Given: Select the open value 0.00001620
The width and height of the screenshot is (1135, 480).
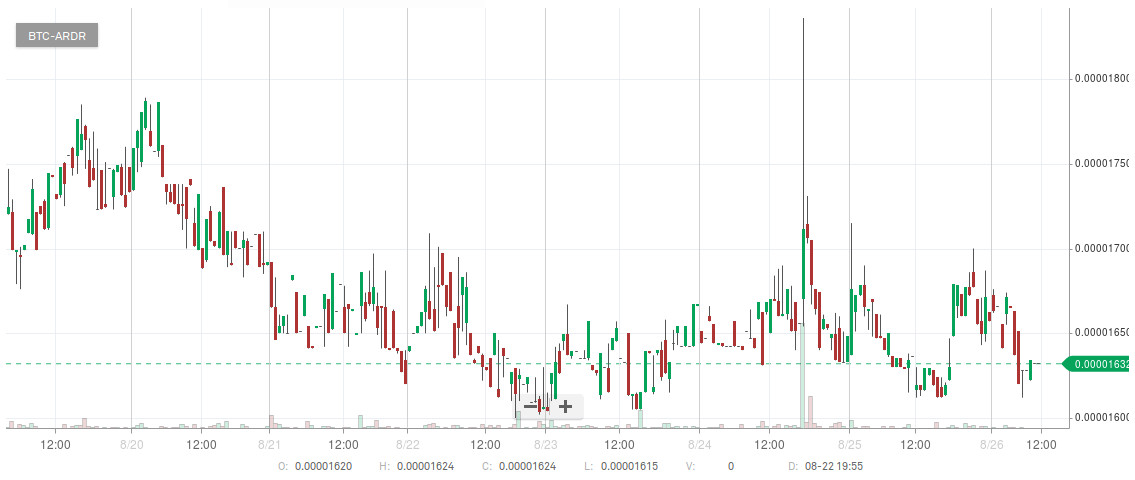Looking at the screenshot, I should pyautogui.click(x=324, y=467).
